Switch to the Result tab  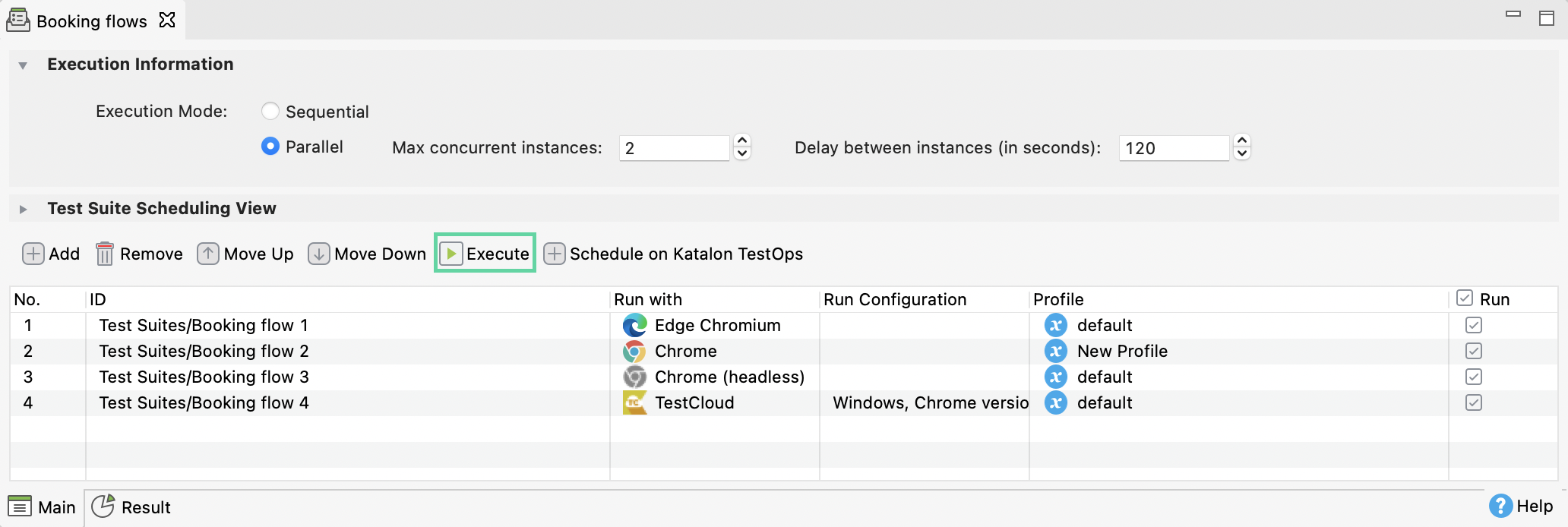[132, 507]
